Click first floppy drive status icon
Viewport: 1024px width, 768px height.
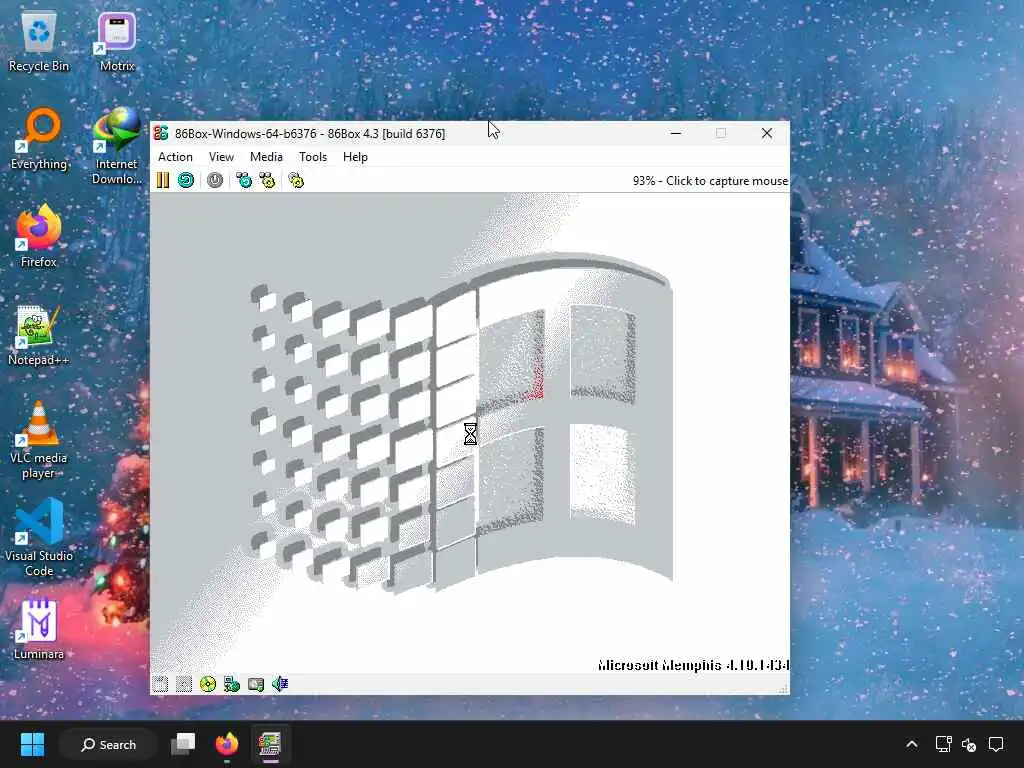[x=160, y=684]
